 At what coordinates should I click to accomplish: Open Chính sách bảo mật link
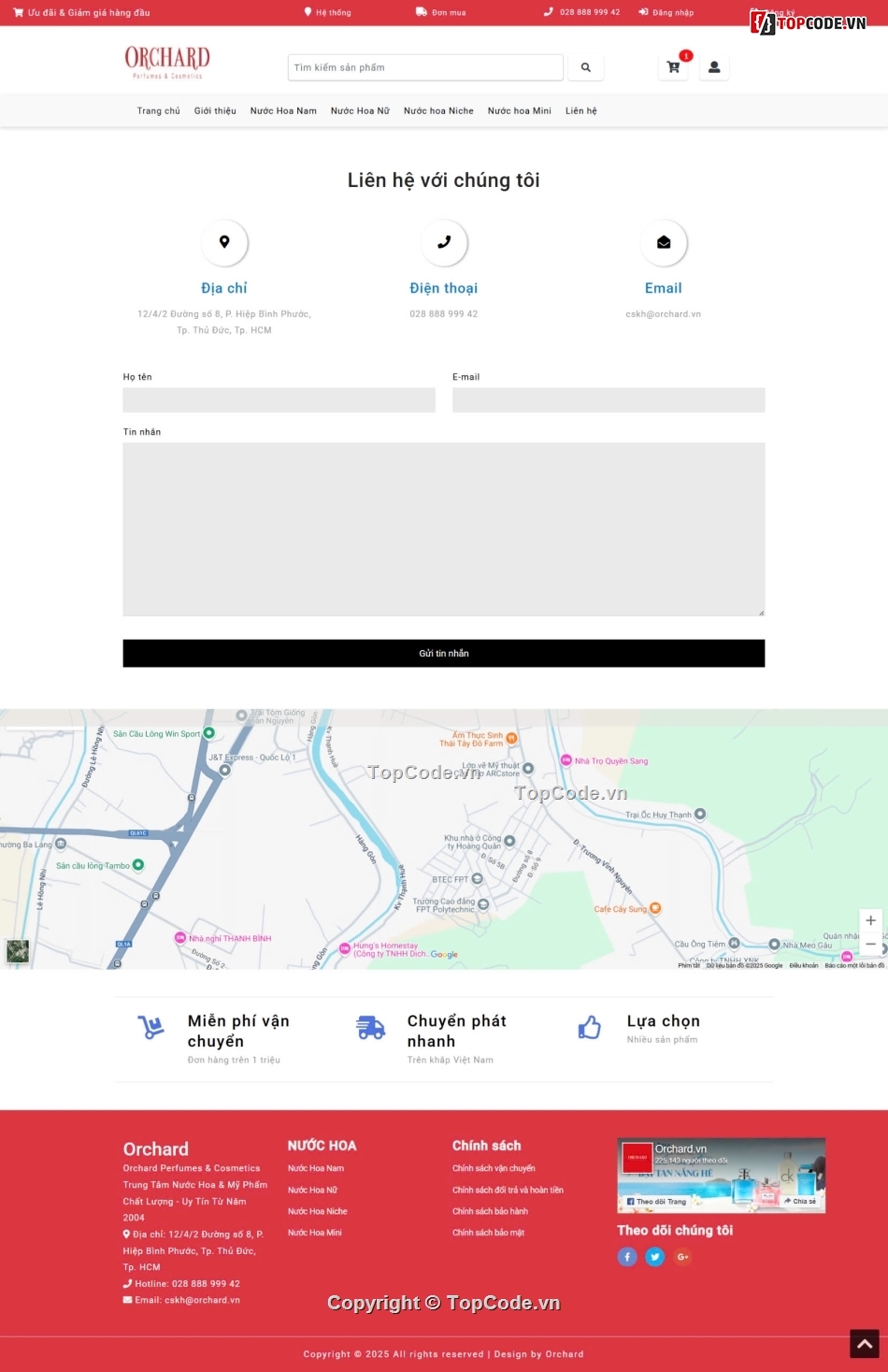489,1233
